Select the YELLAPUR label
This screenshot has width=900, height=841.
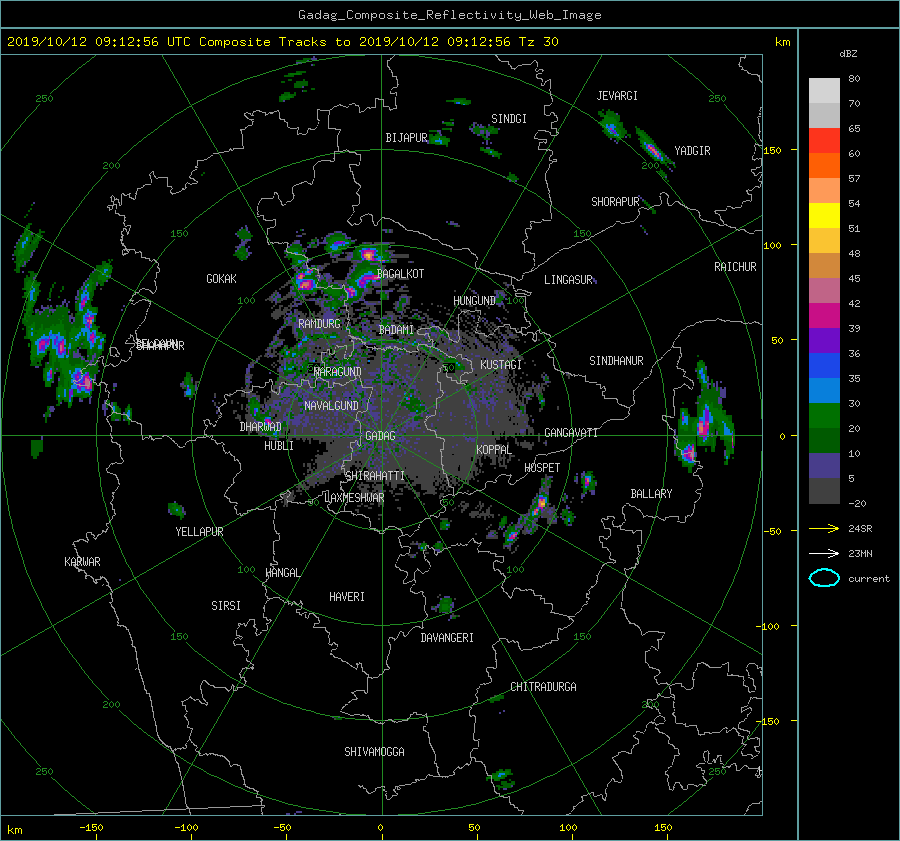pyautogui.click(x=199, y=532)
